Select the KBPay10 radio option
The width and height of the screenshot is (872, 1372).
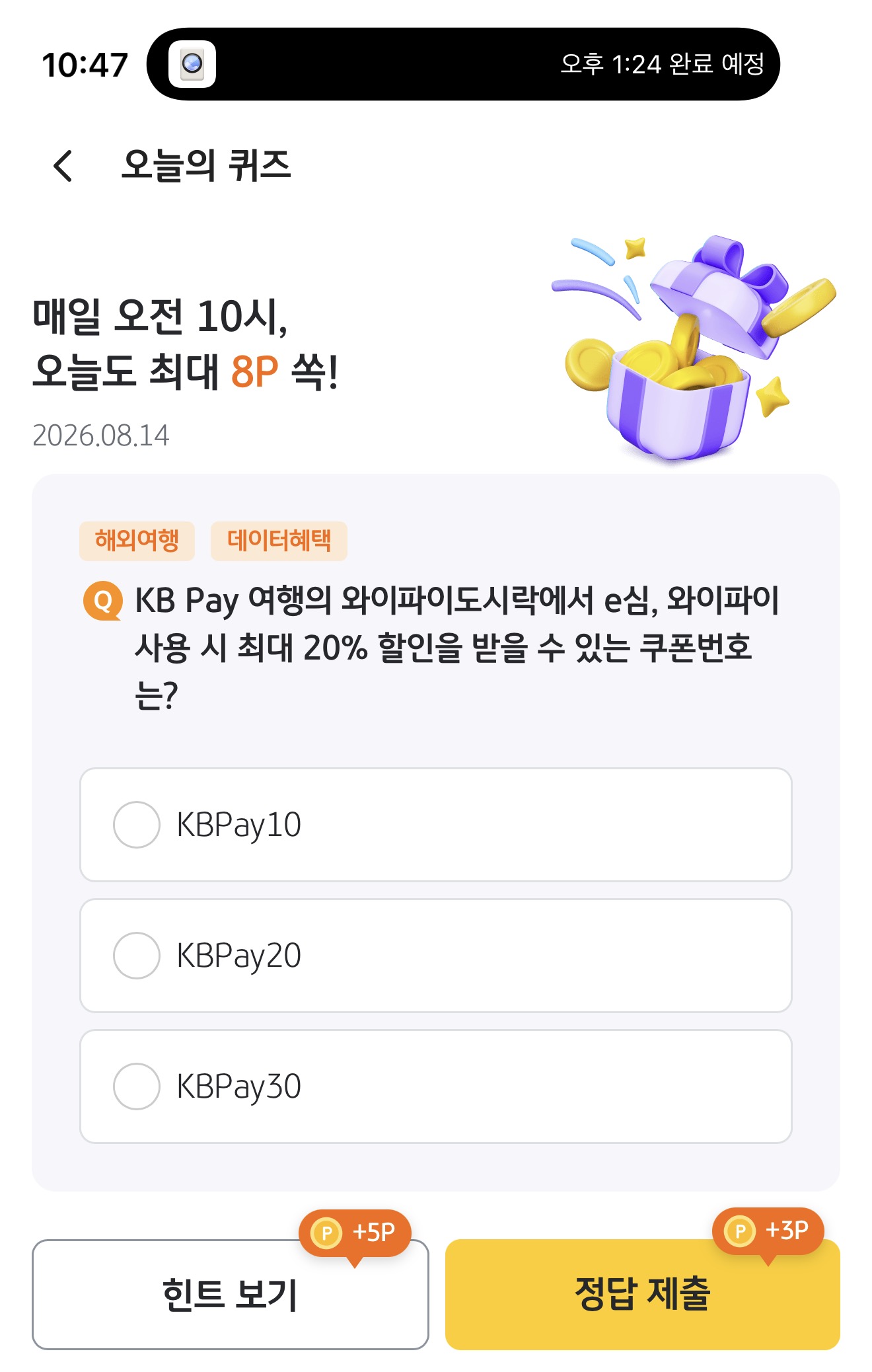pos(436,825)
